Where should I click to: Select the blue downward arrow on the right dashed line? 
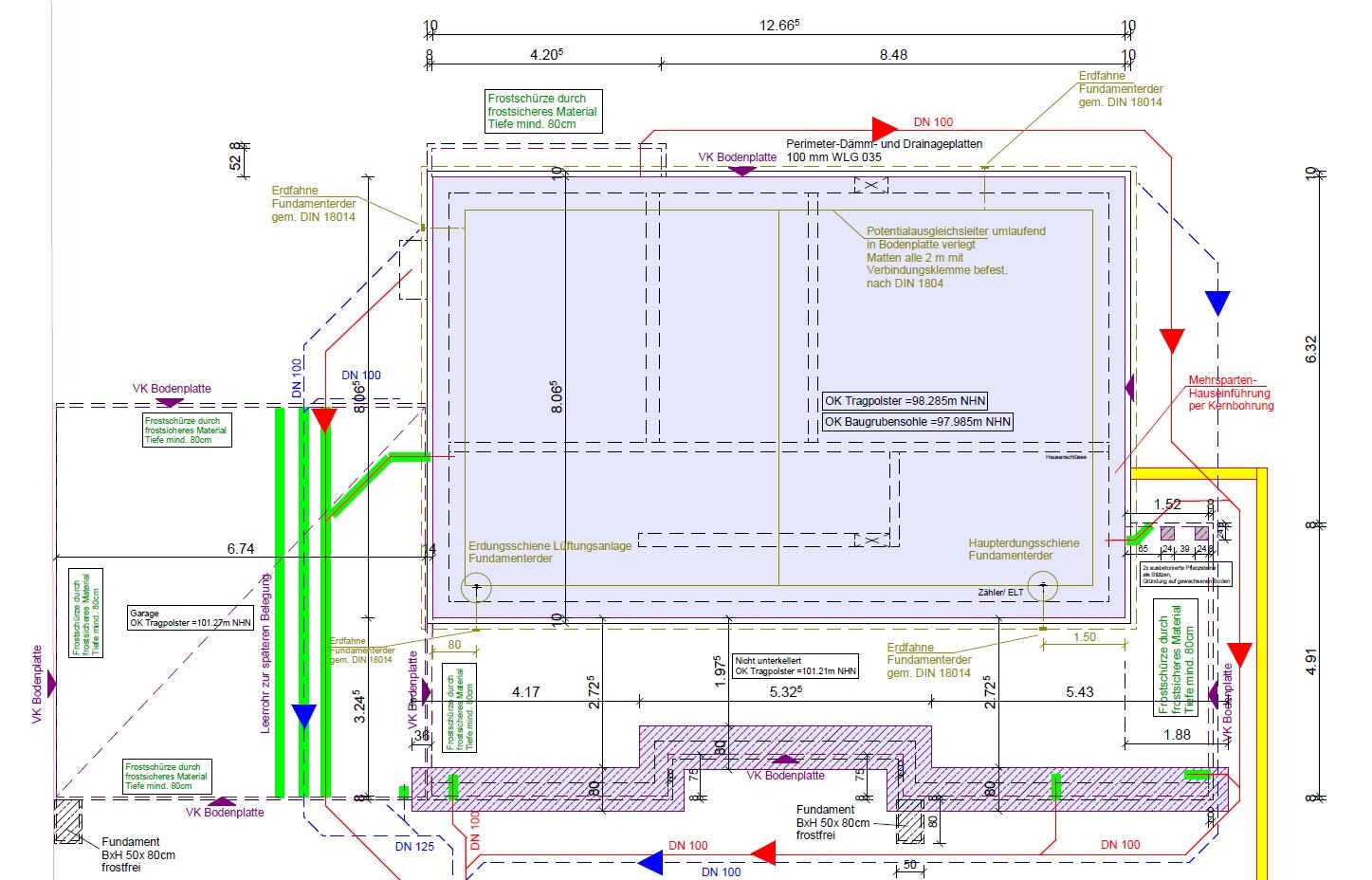click(1217, 303)
